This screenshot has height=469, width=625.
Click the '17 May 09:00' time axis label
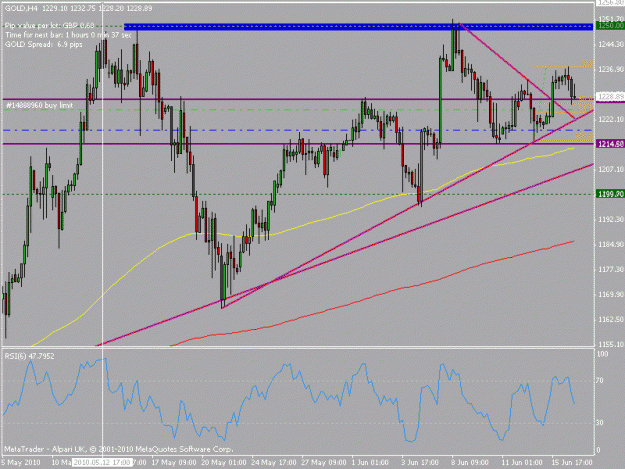tap(174, 462)
